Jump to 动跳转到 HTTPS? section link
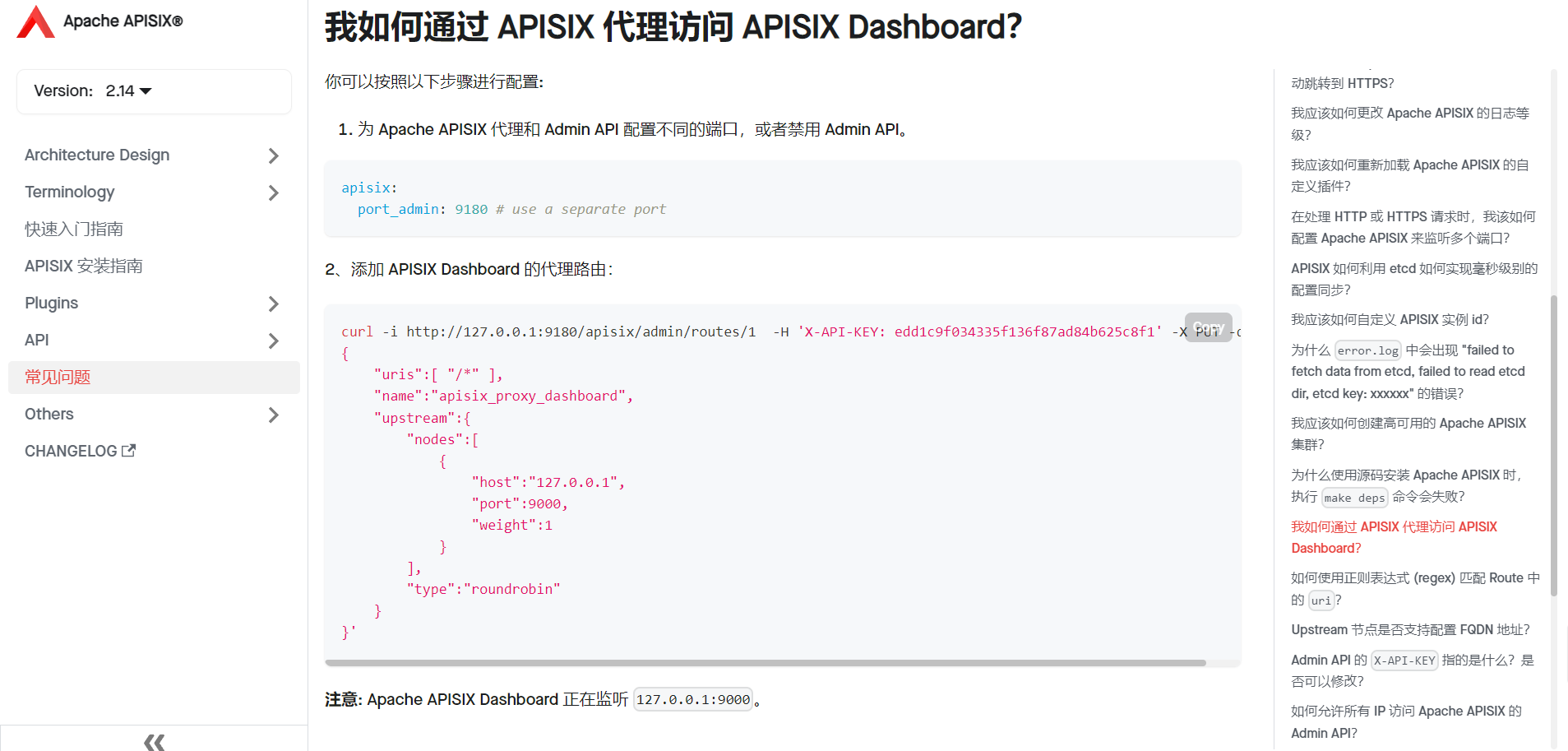Screen dimensions: 1568x751 pos(1342,83)
